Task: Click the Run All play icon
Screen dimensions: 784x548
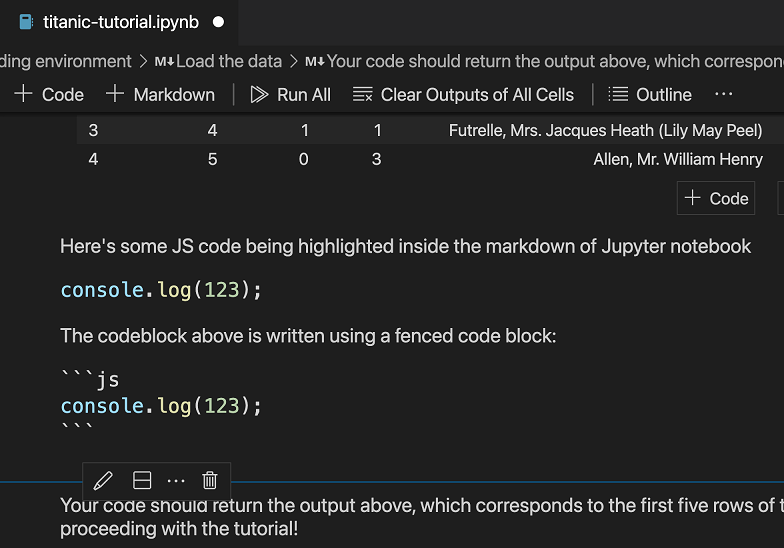Action: 259,94
